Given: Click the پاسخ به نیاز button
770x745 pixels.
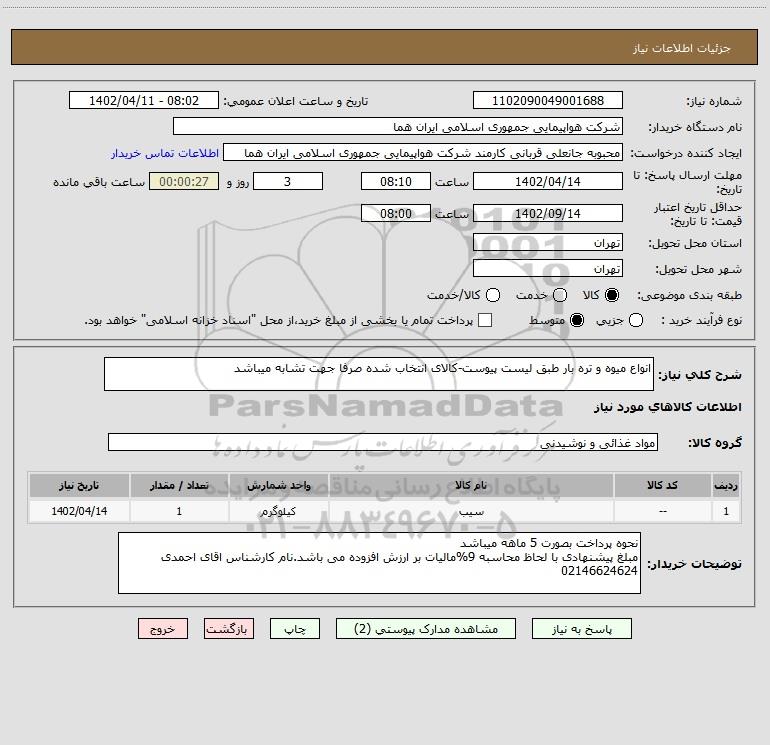Looking at the screenshot, I should 581,629.
